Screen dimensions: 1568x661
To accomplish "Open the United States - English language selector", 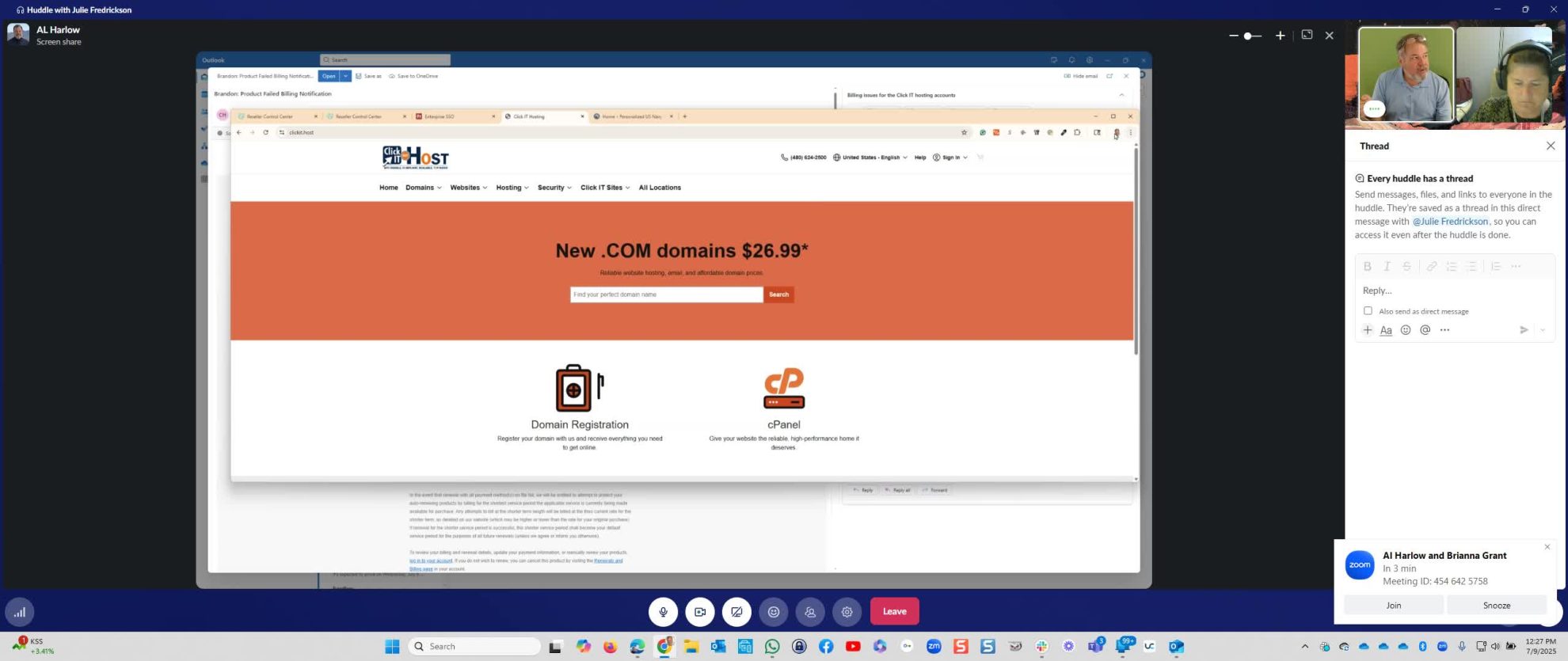I will (870, 158).
